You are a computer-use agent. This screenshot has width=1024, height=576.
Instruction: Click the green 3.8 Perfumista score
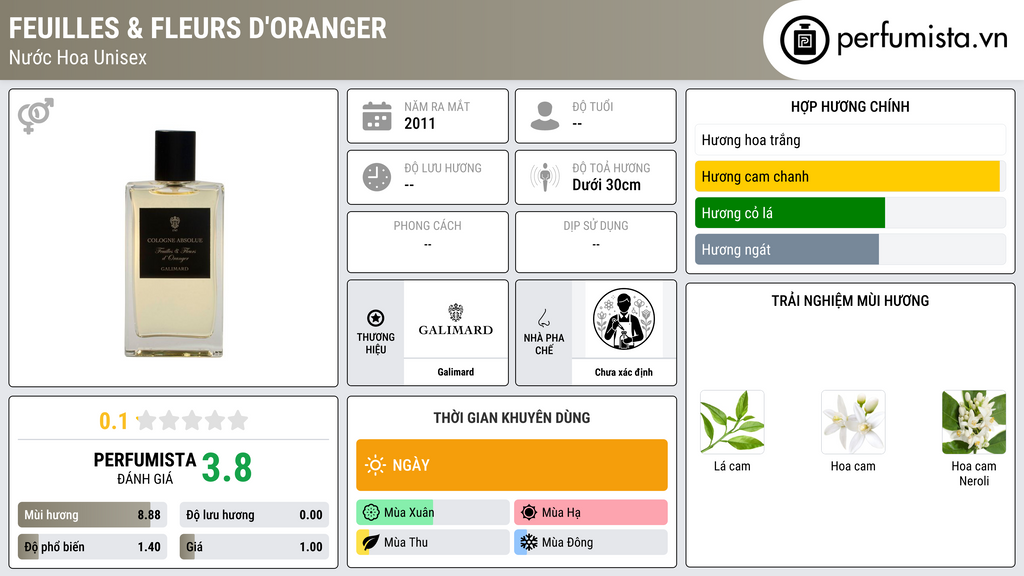coord(227,468)
